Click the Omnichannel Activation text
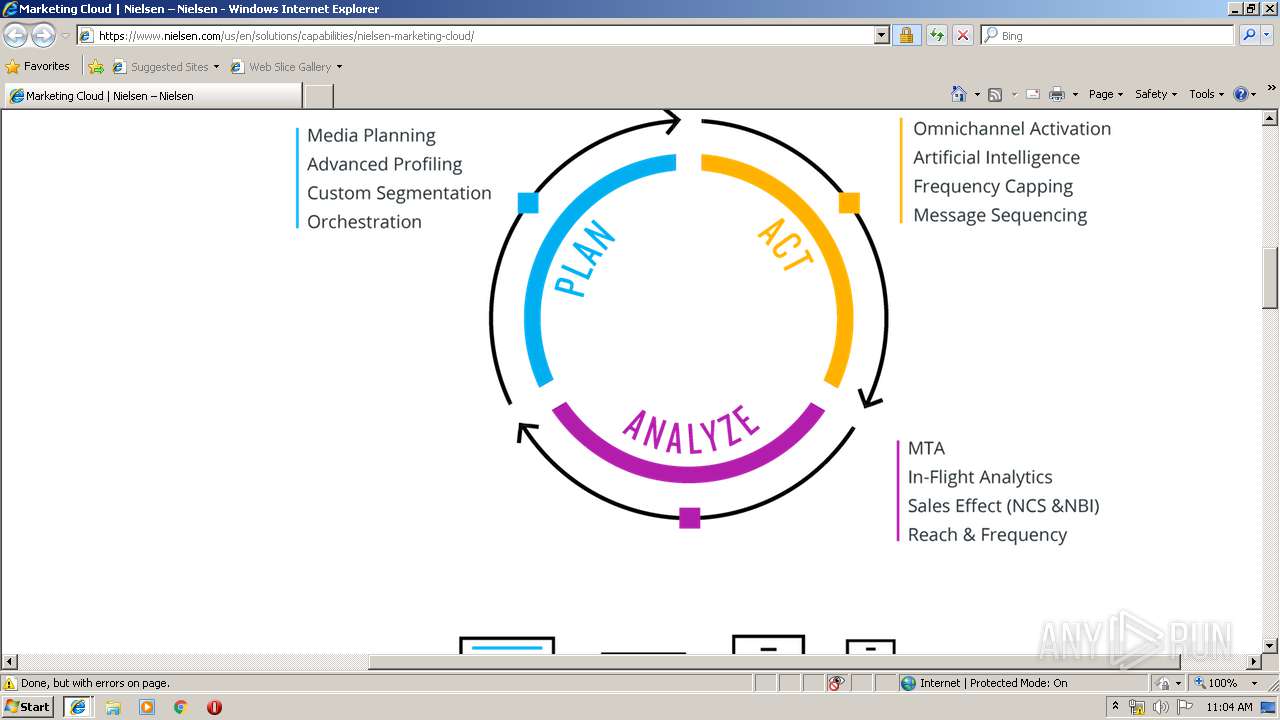 tap(1012, 129)
